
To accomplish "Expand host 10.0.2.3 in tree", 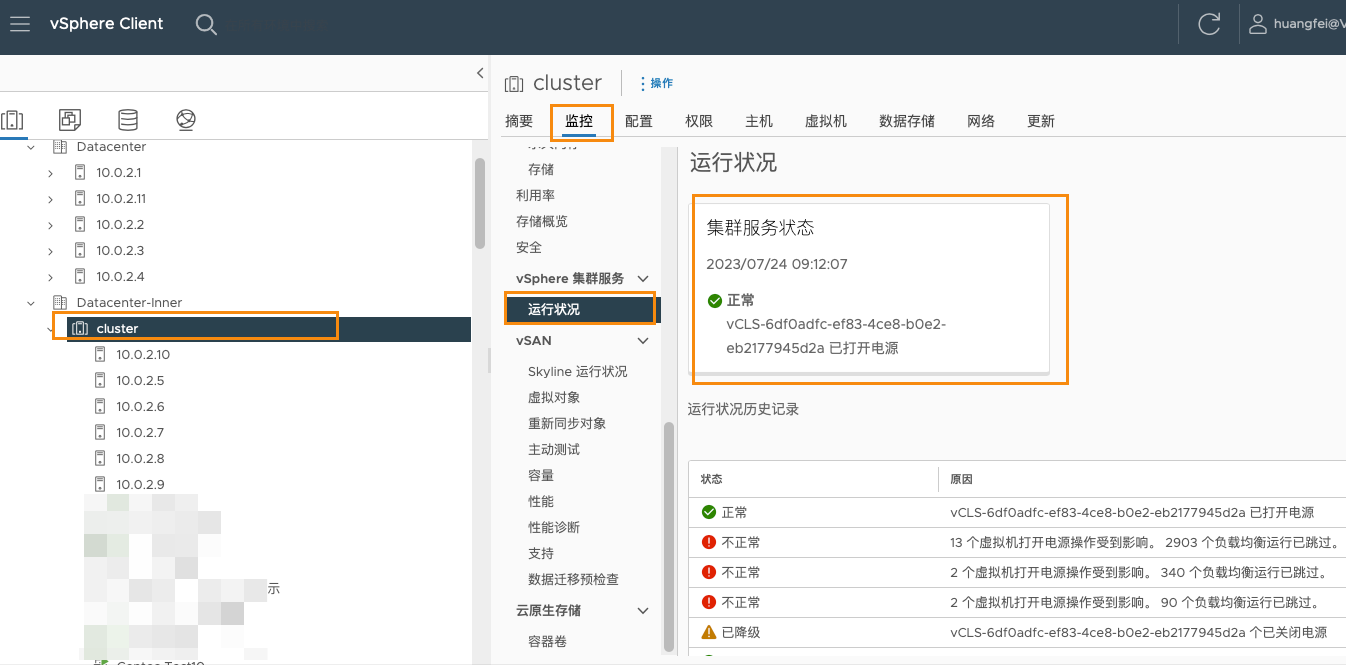I will [51, 251].
